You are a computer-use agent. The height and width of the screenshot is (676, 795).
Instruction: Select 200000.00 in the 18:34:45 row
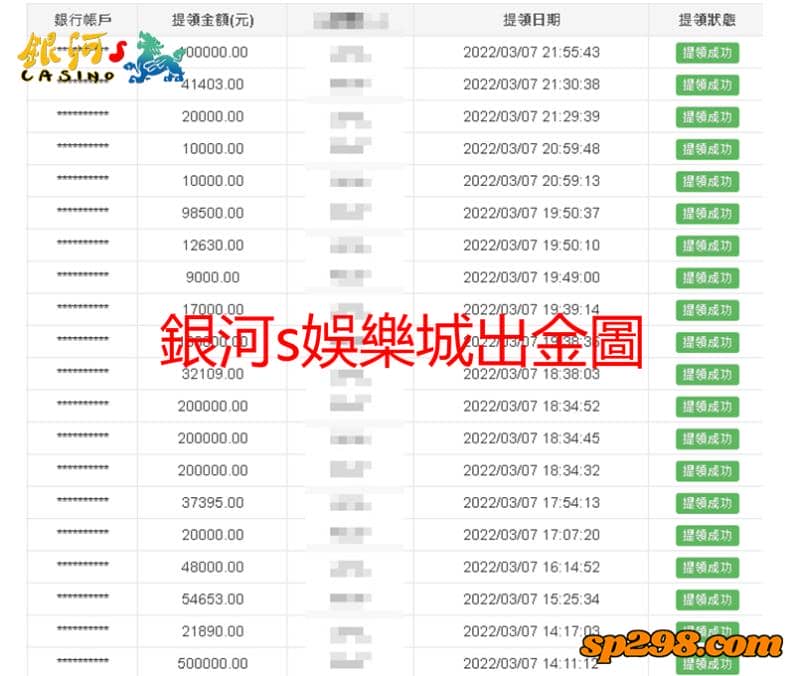point(213,439)
